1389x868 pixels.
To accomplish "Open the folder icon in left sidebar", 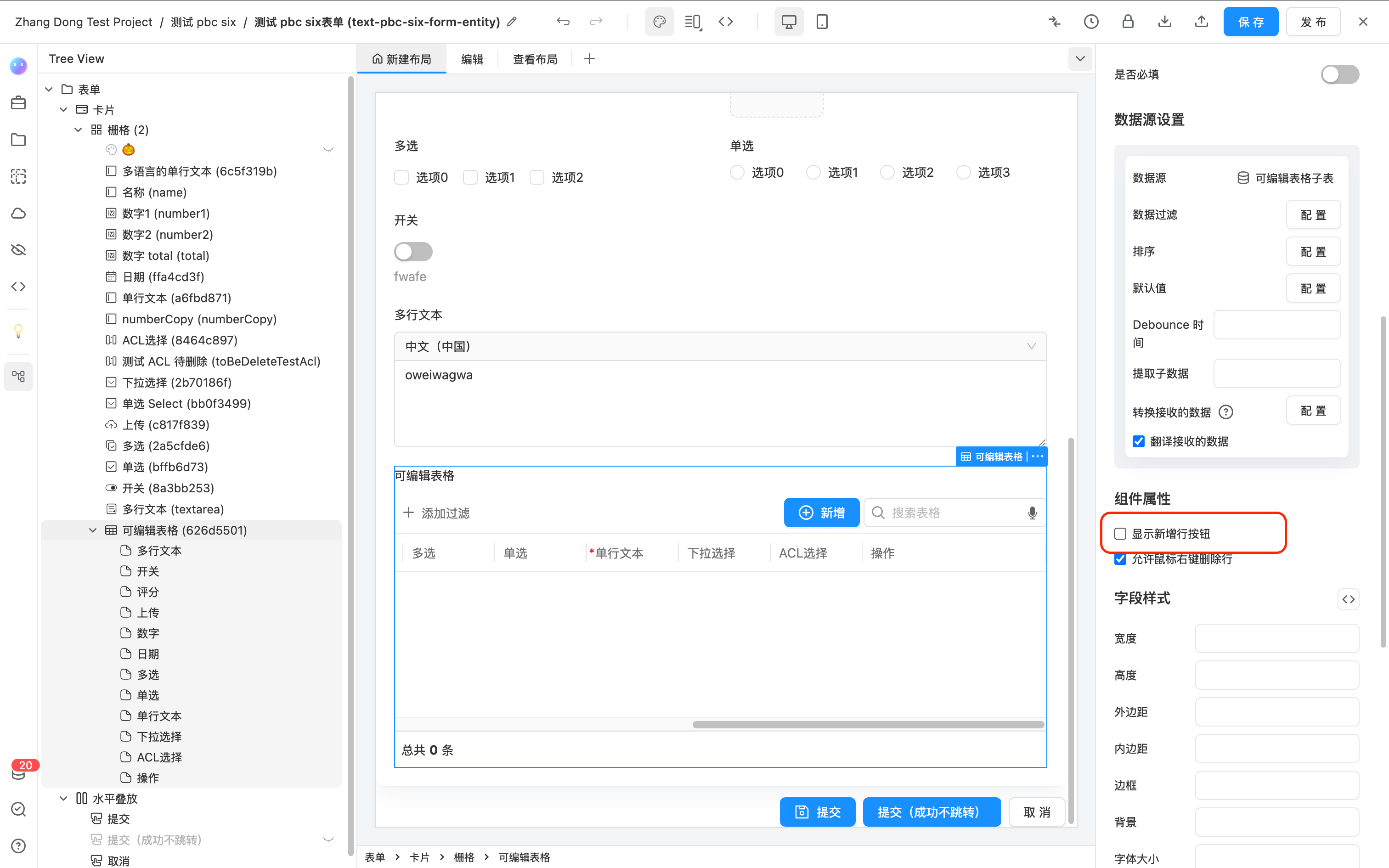I will pyautogui.click(x=18, y=140).
